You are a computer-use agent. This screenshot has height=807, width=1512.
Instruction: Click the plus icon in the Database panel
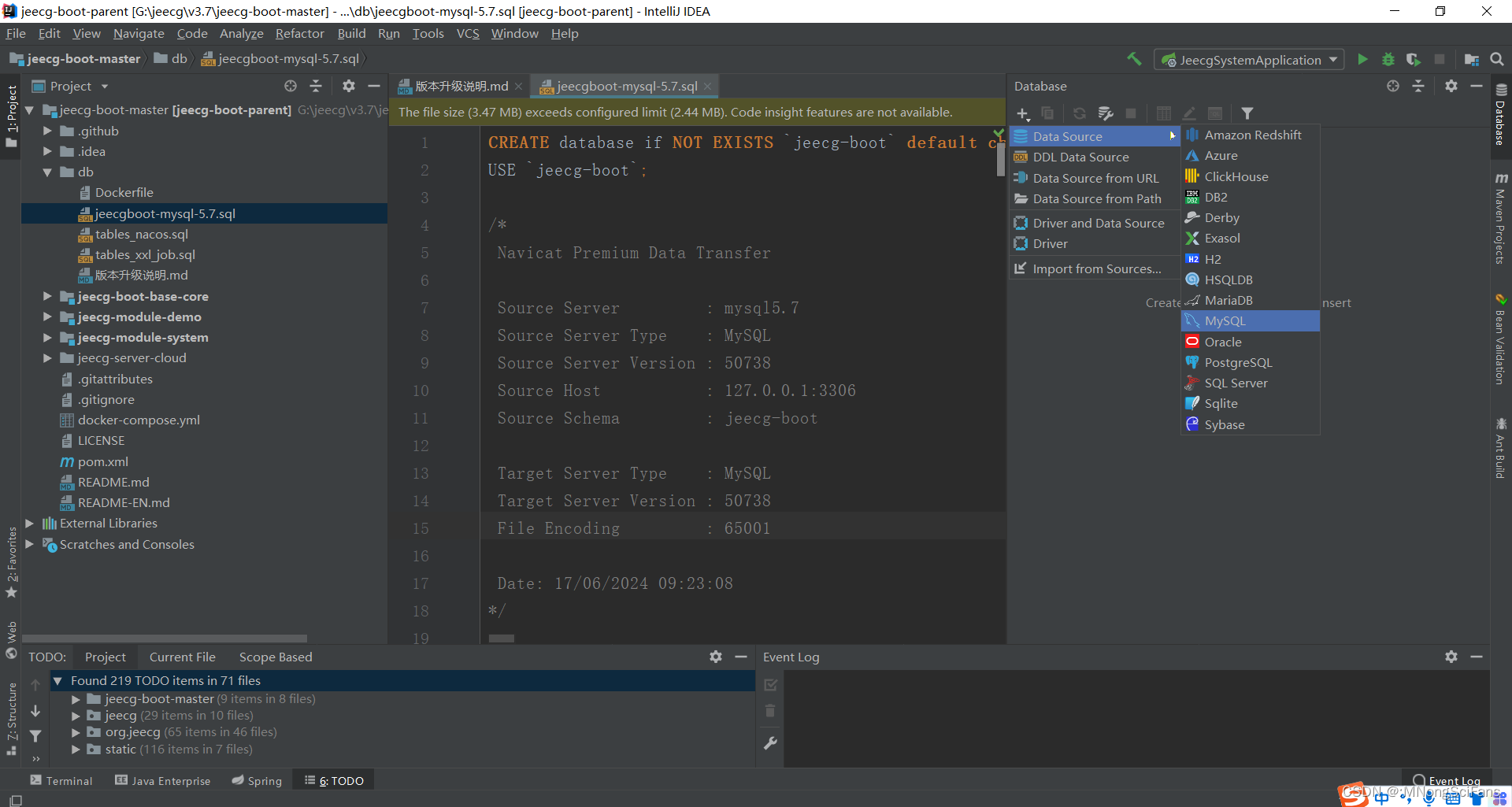point(1023,113)
